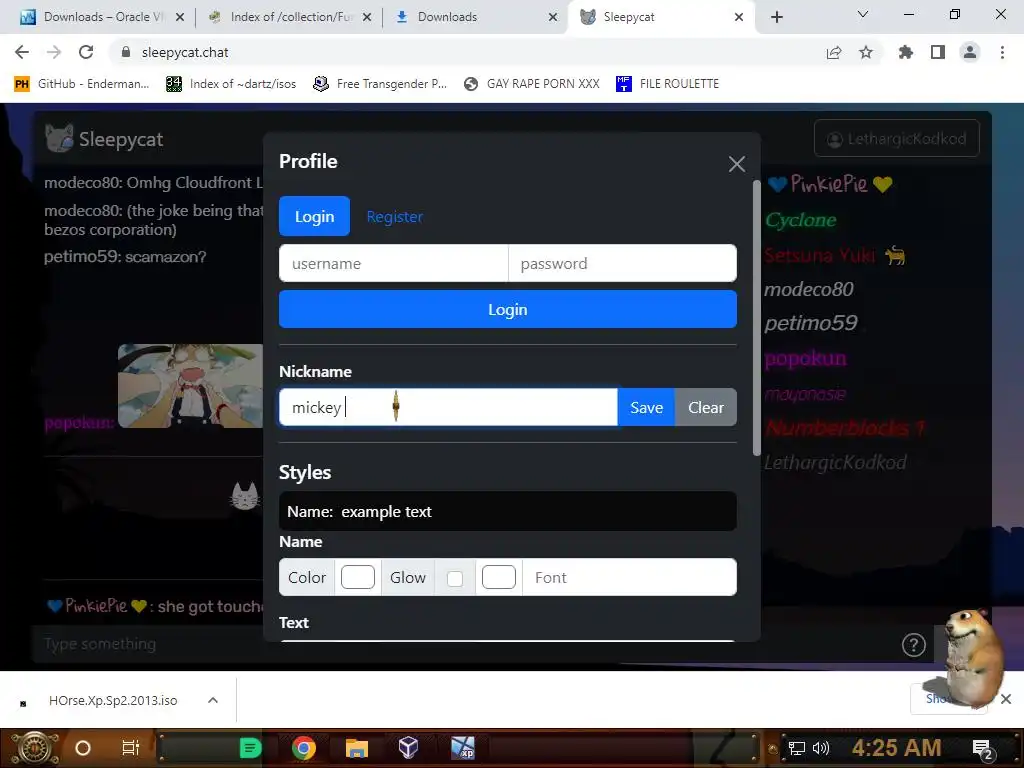This screenshot has height=768, width=1024.
Task: Open the Name color swatch picker
Action: pyautogui.click(x=358, y=577)
